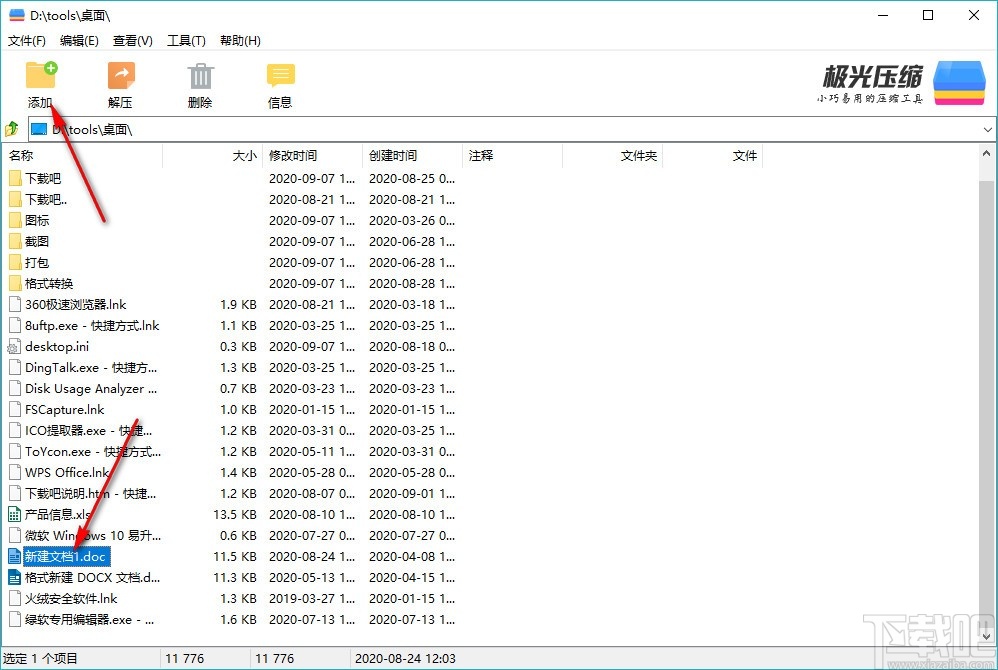The height and width of the screenshot is (670, 998).
Task: Sort by 大小 column header
Action: click(x=213, y=155)
